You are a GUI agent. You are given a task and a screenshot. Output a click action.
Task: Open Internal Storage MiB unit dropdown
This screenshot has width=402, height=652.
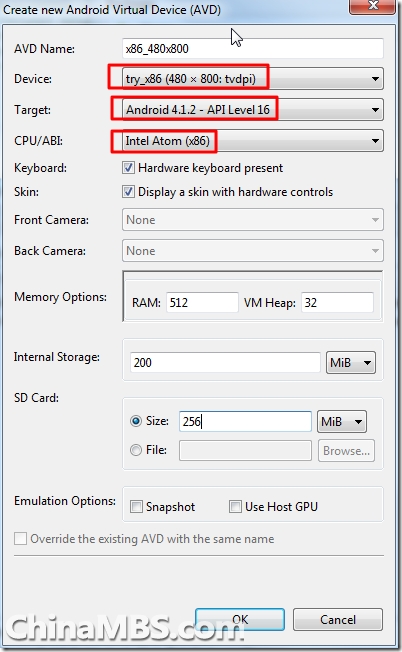pos(351,363)
